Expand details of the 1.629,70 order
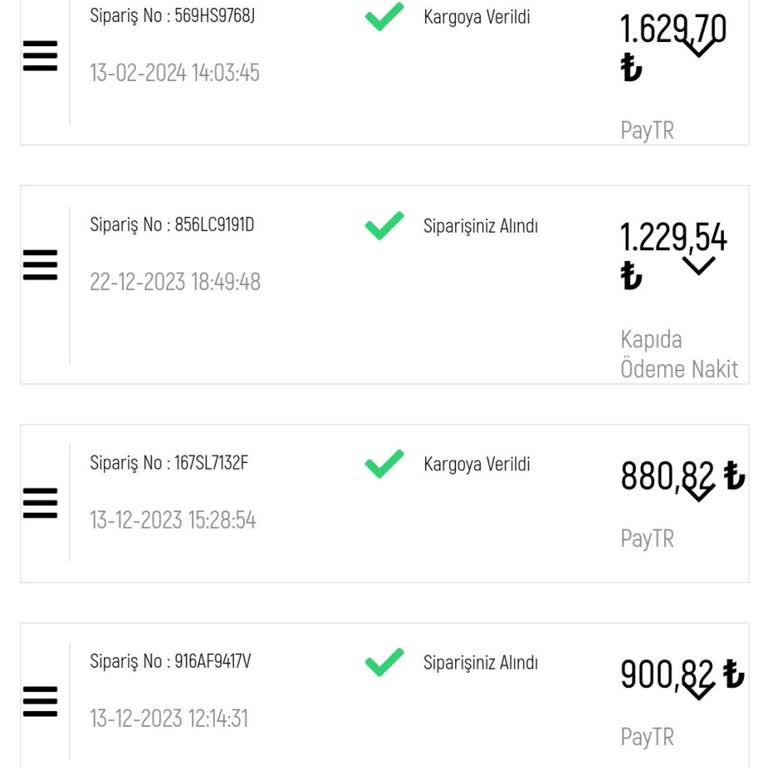 [x=698, y=46]
